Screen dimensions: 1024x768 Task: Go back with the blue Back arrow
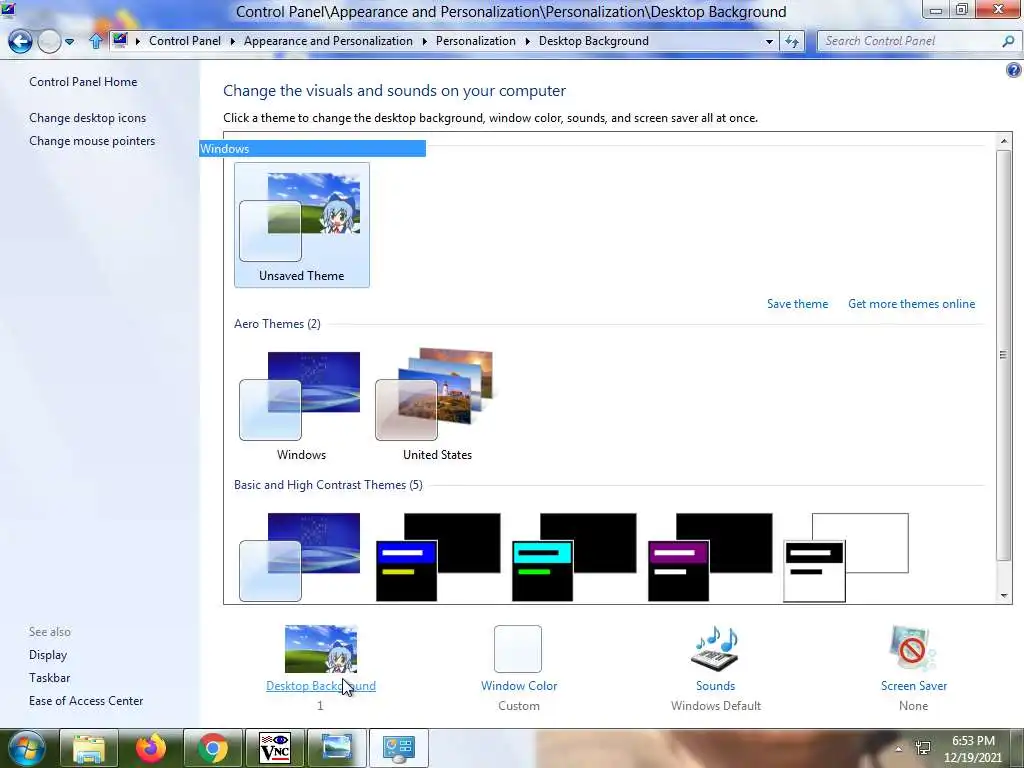20,42
